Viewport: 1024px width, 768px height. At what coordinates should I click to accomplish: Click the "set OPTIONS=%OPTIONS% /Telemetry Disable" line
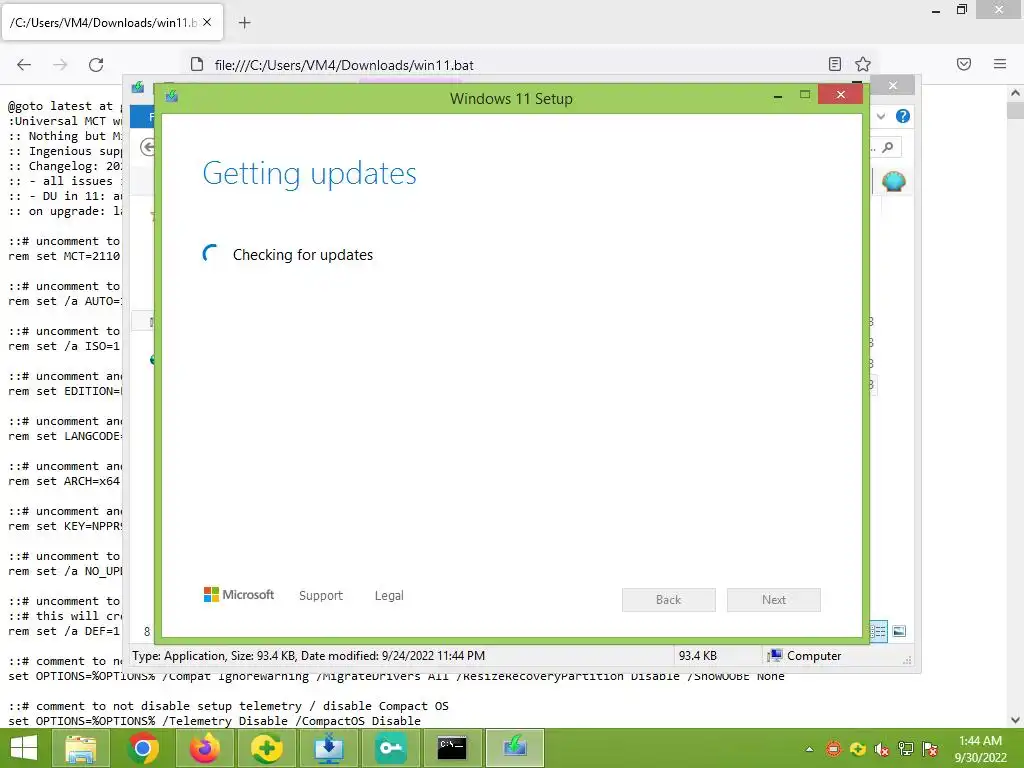[x=214, y=721]
